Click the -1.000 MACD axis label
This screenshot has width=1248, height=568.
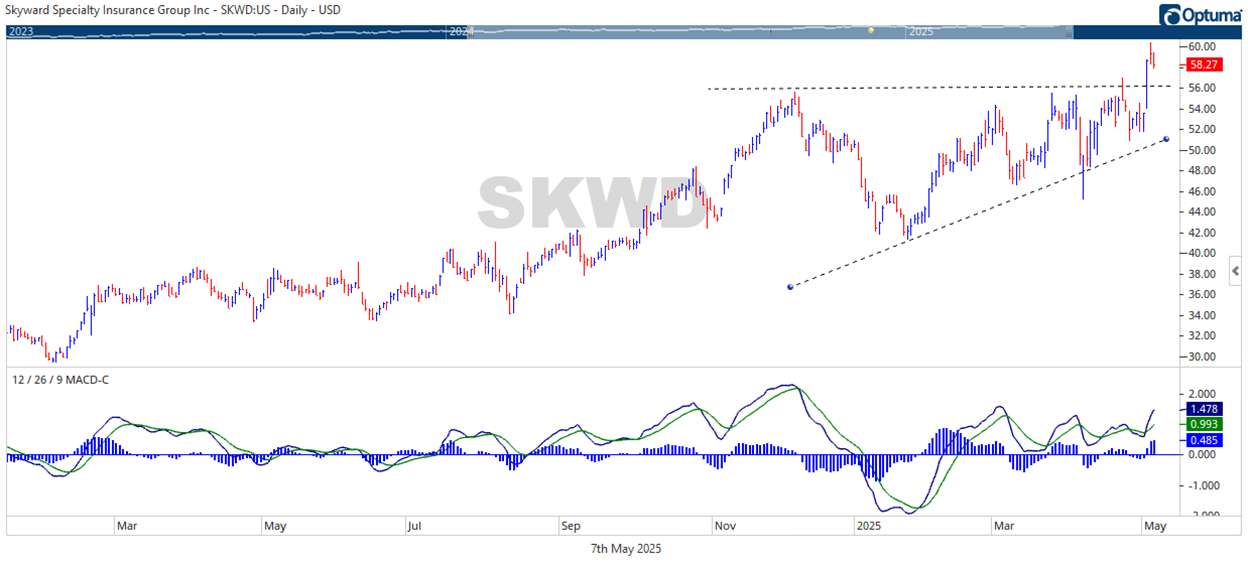coord(1202,485)
